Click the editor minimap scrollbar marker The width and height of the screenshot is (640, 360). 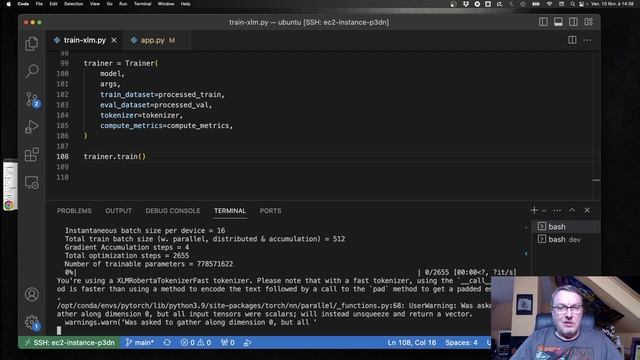[596, 180]
